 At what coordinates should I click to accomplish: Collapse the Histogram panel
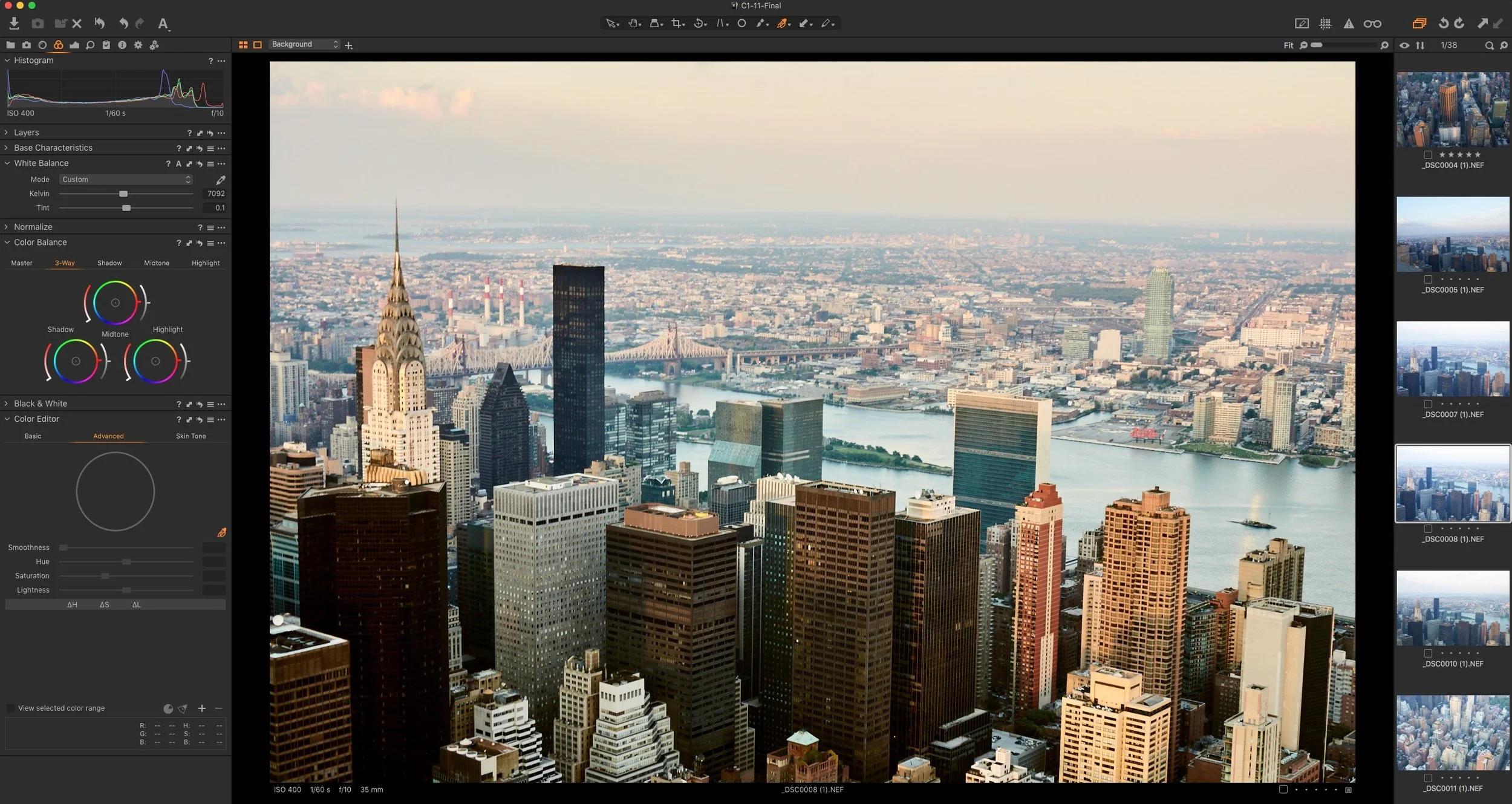point(7,60)
